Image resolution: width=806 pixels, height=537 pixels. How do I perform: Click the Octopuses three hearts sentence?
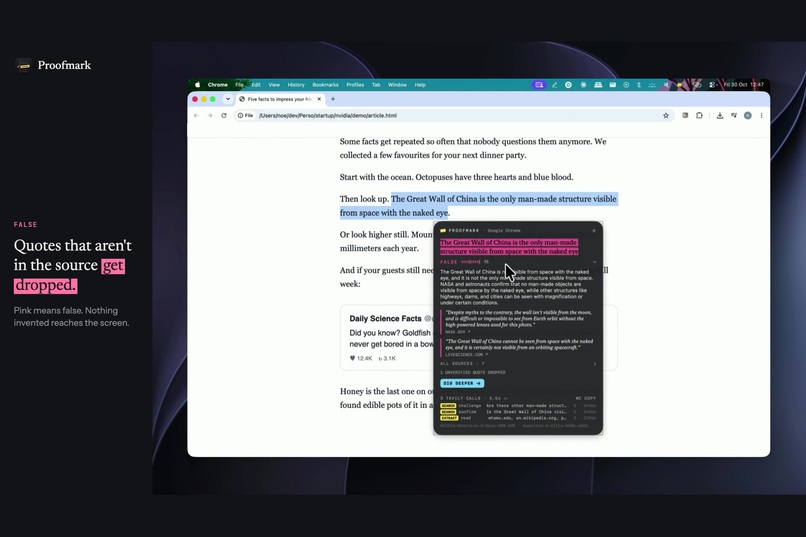coord(494,177)
